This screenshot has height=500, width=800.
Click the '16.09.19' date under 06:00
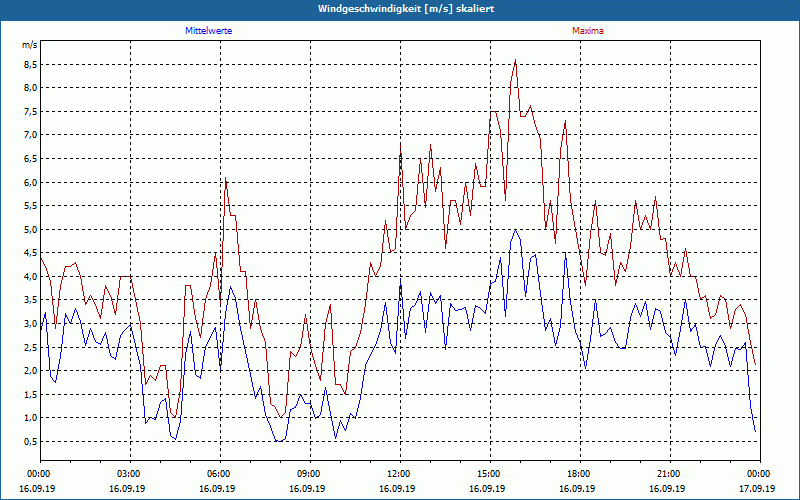[217, 488]
